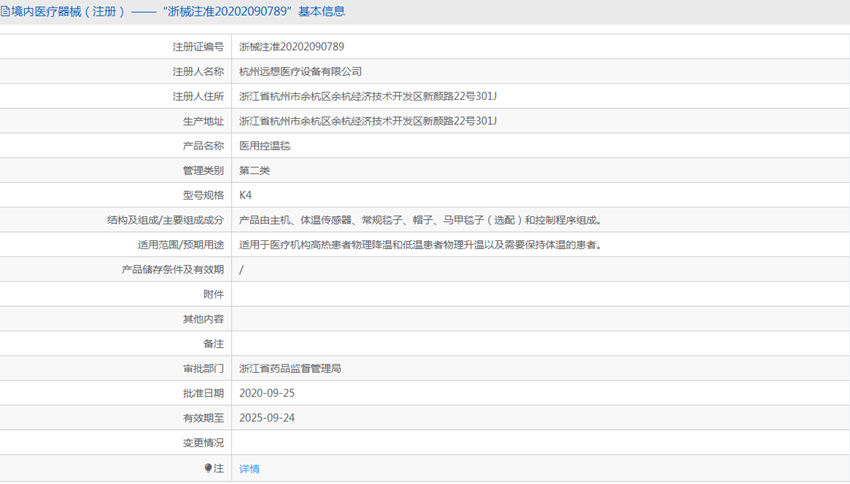
Task: Click the label 注册人名称
Action: (198, 72)
